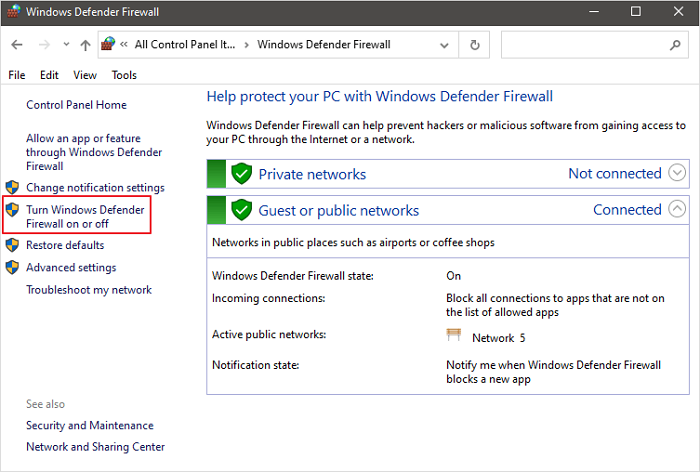Screen dimensions: 700x472
Task: Go to Network and Sharing Center
Action: coord(95,447)
